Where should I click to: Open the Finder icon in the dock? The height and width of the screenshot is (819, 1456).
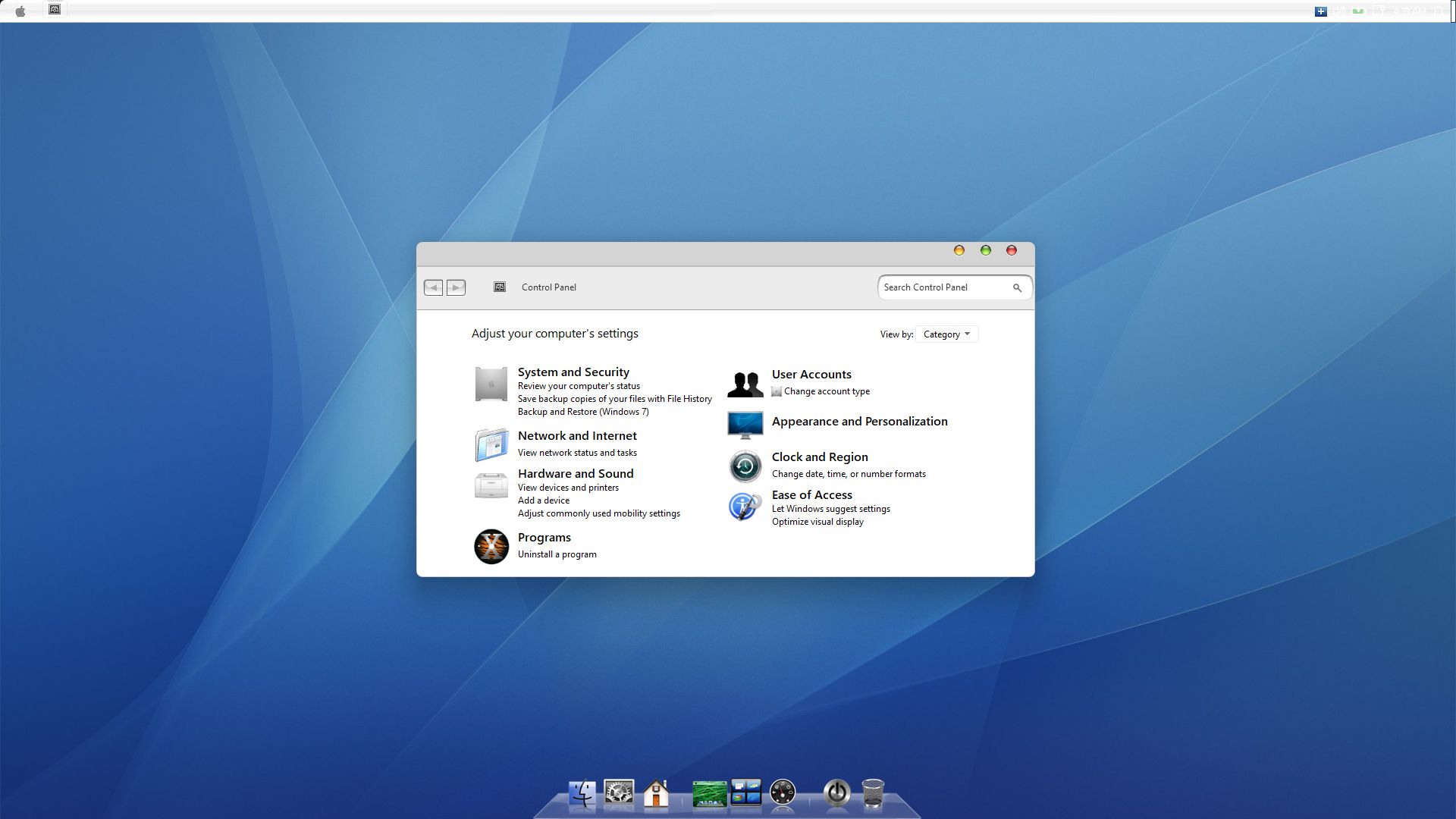click(582, 793)
